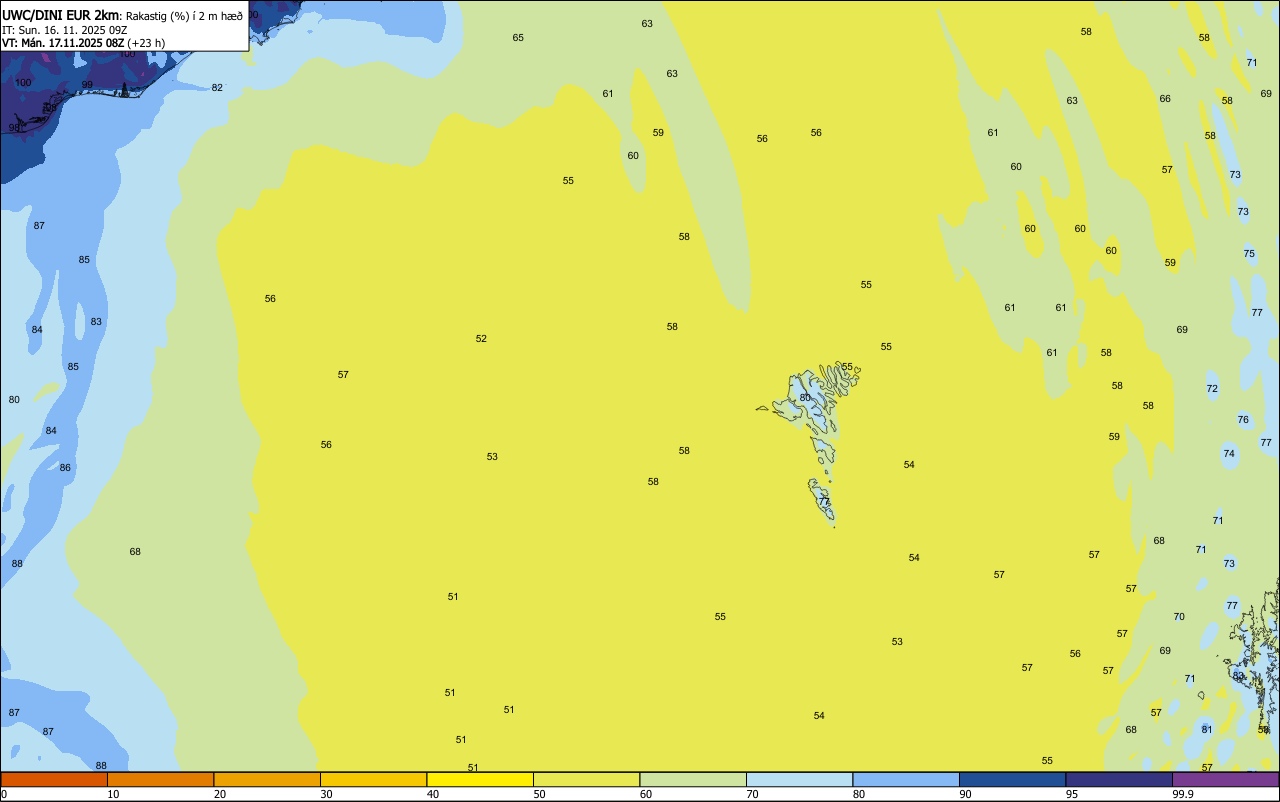Pick the bright yellow 40–50 legend swatch
Image resolution: width=1280 pixels, height=802 pixels.
(x=480, y=779)
